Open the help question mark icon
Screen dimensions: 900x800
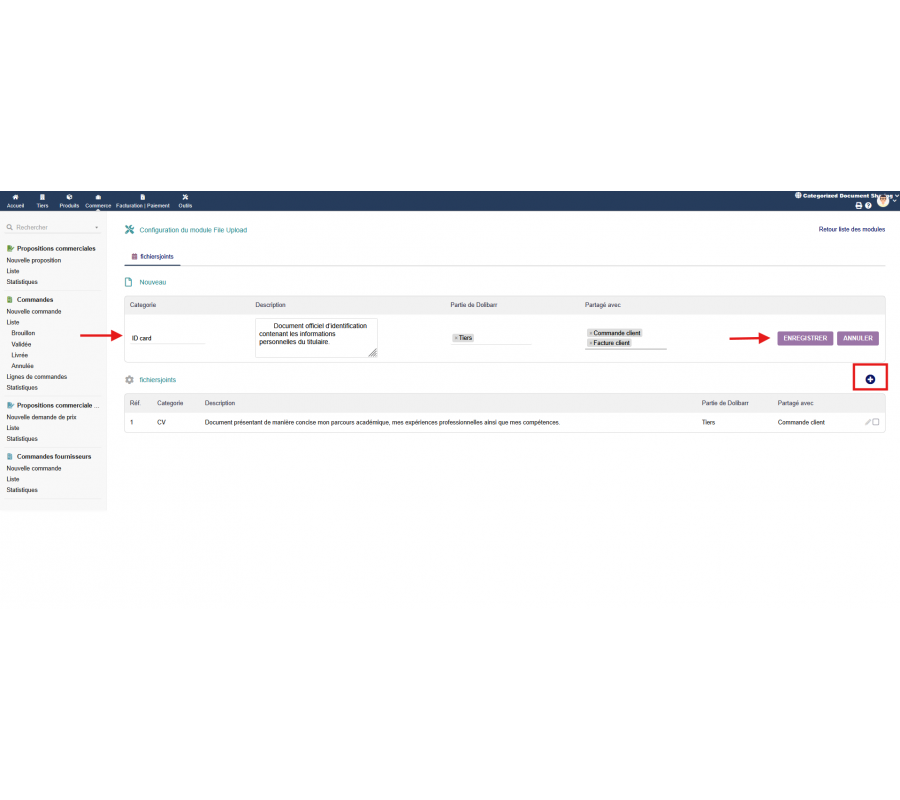pos(868,205)
